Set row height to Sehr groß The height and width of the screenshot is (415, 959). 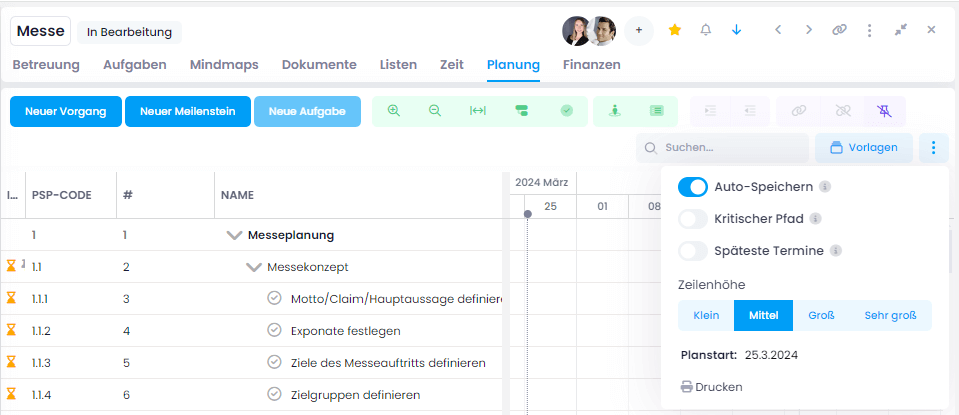click(890, 315)
